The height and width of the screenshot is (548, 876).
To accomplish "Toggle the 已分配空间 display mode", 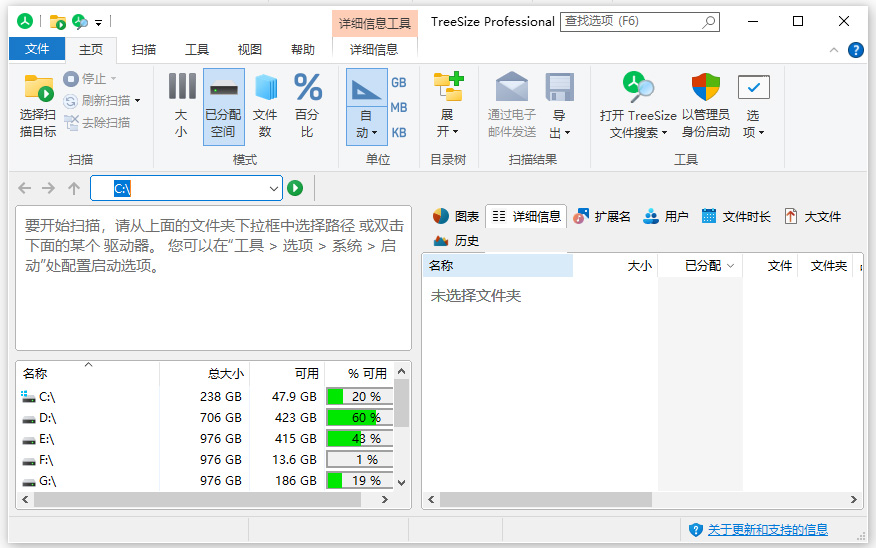I will (x=223, y=106).
